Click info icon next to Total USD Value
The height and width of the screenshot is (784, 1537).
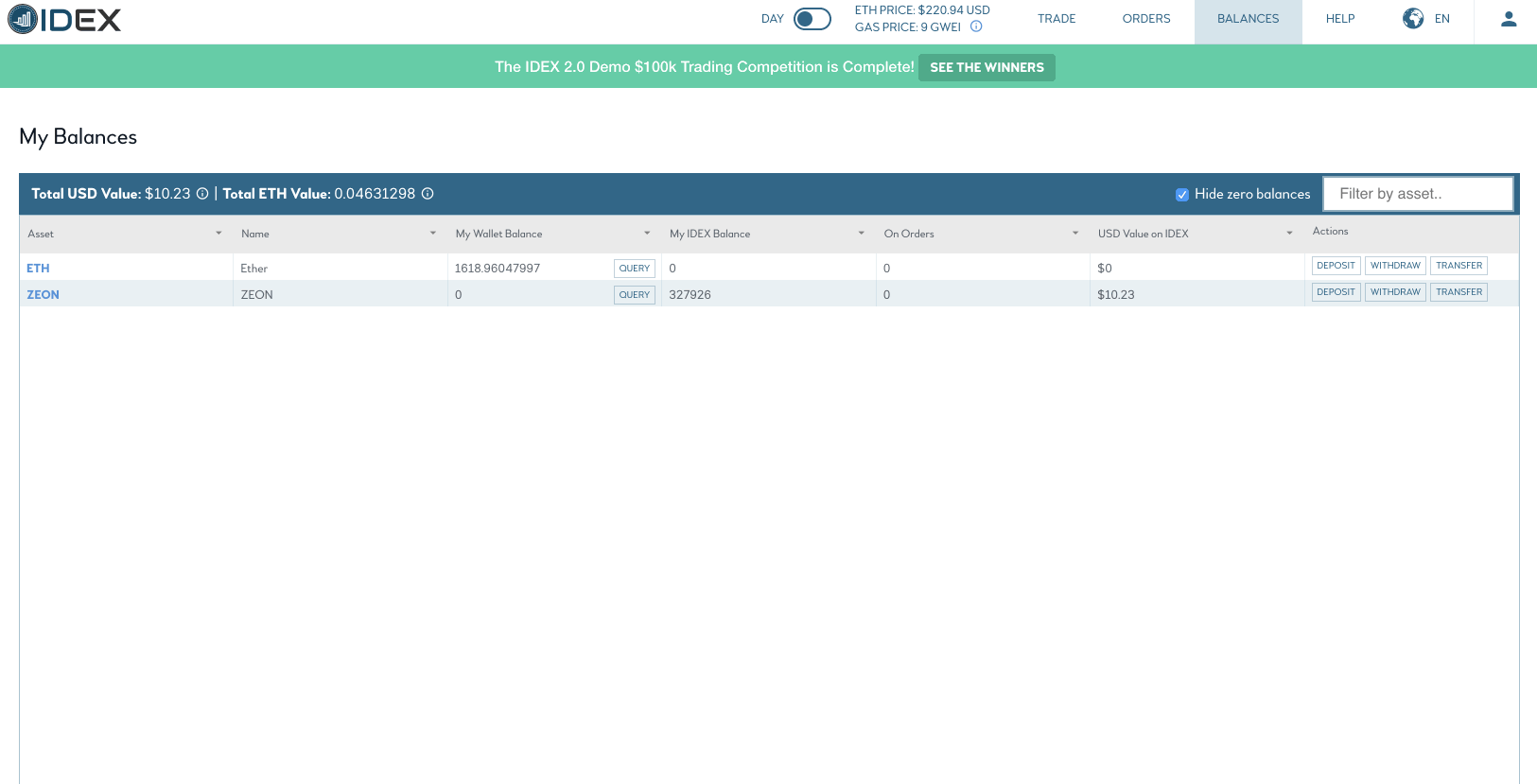pos(202,194)
